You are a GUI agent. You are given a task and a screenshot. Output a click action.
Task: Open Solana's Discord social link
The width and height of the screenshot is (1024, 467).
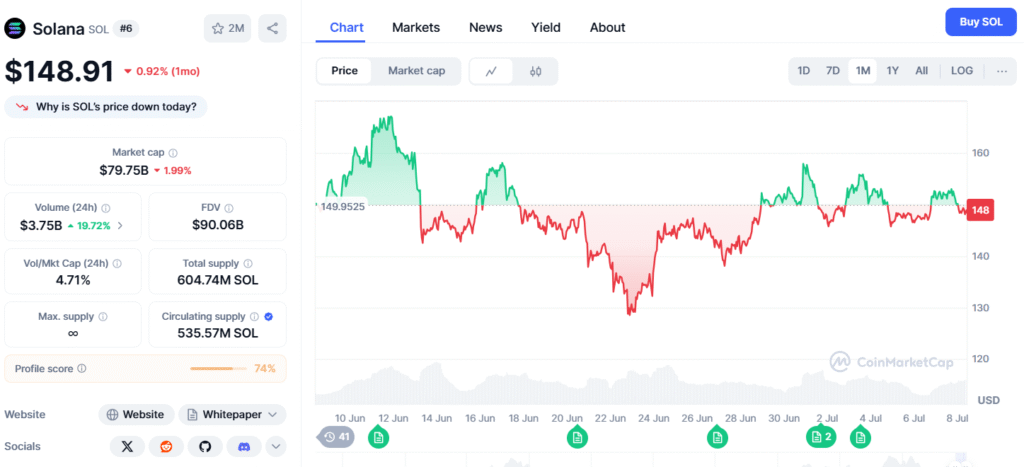coord(244,446)
